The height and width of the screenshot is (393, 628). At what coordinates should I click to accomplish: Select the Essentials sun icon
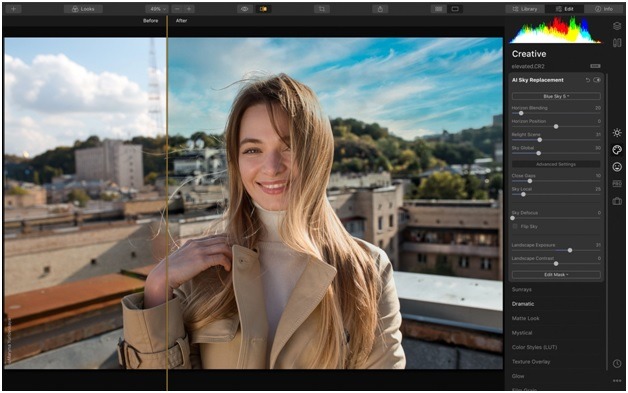pyautogui.click(x=617, y=133)
